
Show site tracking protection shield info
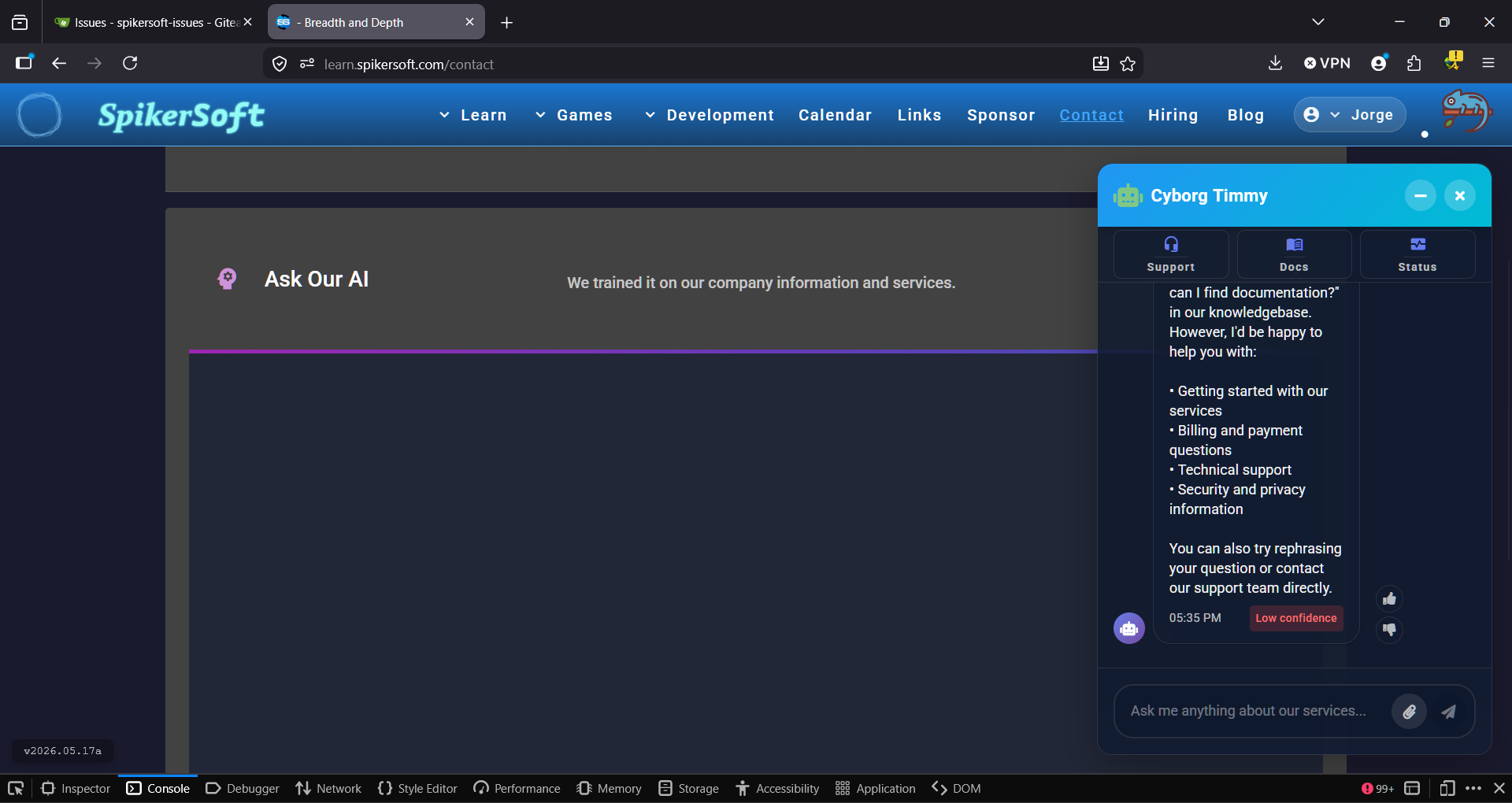tap(280, 64)
